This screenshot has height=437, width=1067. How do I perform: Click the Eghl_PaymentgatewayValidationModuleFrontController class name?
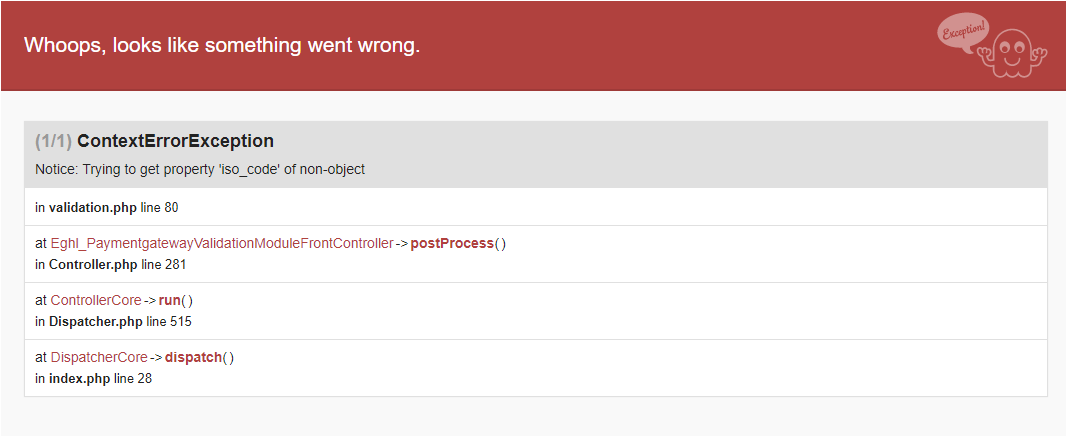point(221,244)
